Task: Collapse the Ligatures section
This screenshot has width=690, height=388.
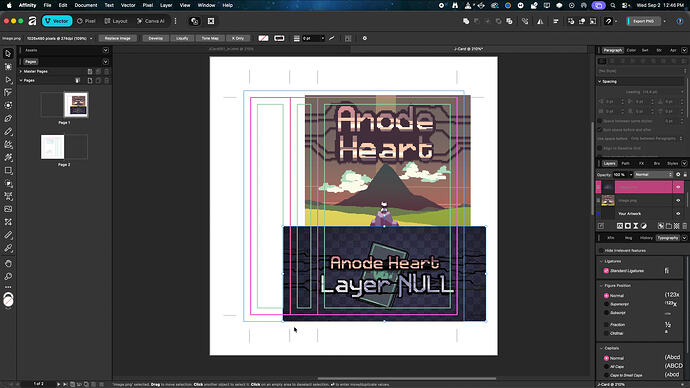Action: pyautogui.click(x=602, y=261)
